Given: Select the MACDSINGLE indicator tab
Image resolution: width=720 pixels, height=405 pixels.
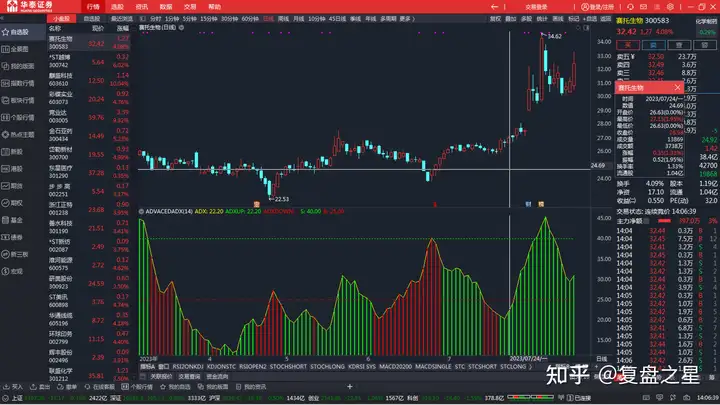Looking at the screenshot, I should [x=433, y=367].
